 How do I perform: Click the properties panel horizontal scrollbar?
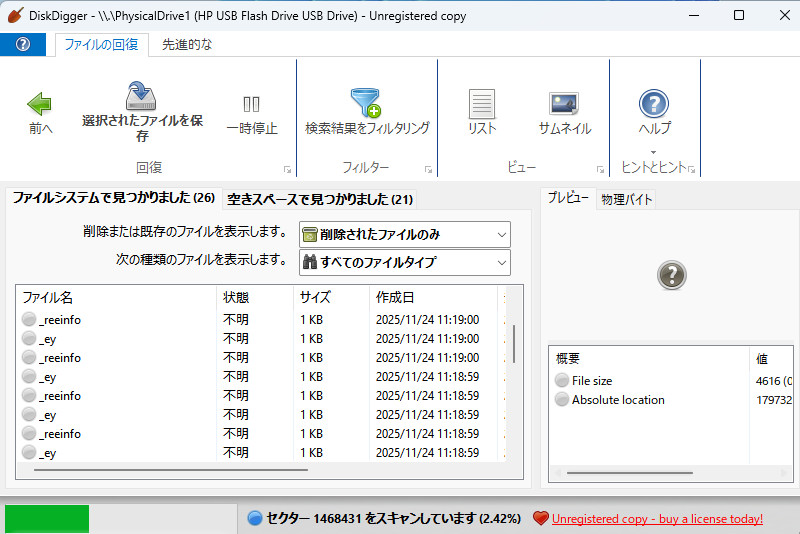click(x=629, y=473)
